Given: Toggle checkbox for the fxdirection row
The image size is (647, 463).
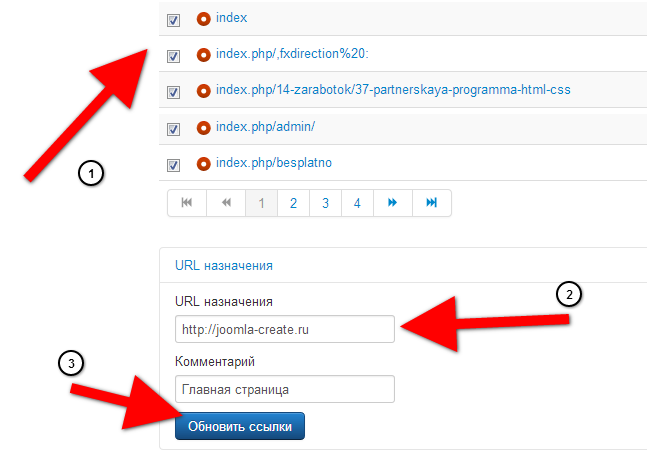Looking at the screenshot, I should point(174,56).
